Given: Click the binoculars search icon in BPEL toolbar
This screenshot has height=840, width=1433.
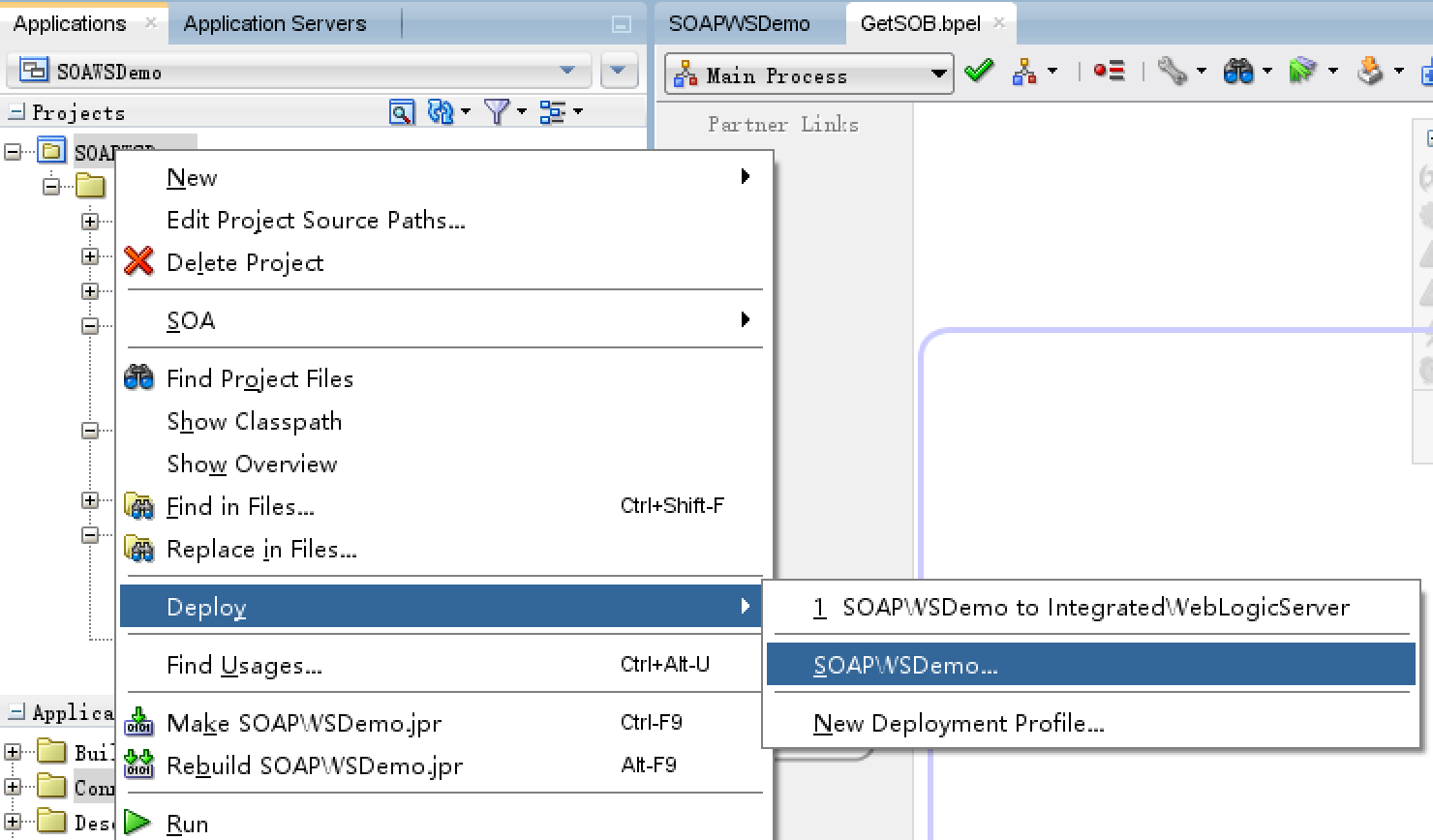Looking at the screenshot, I should 1238,71.
